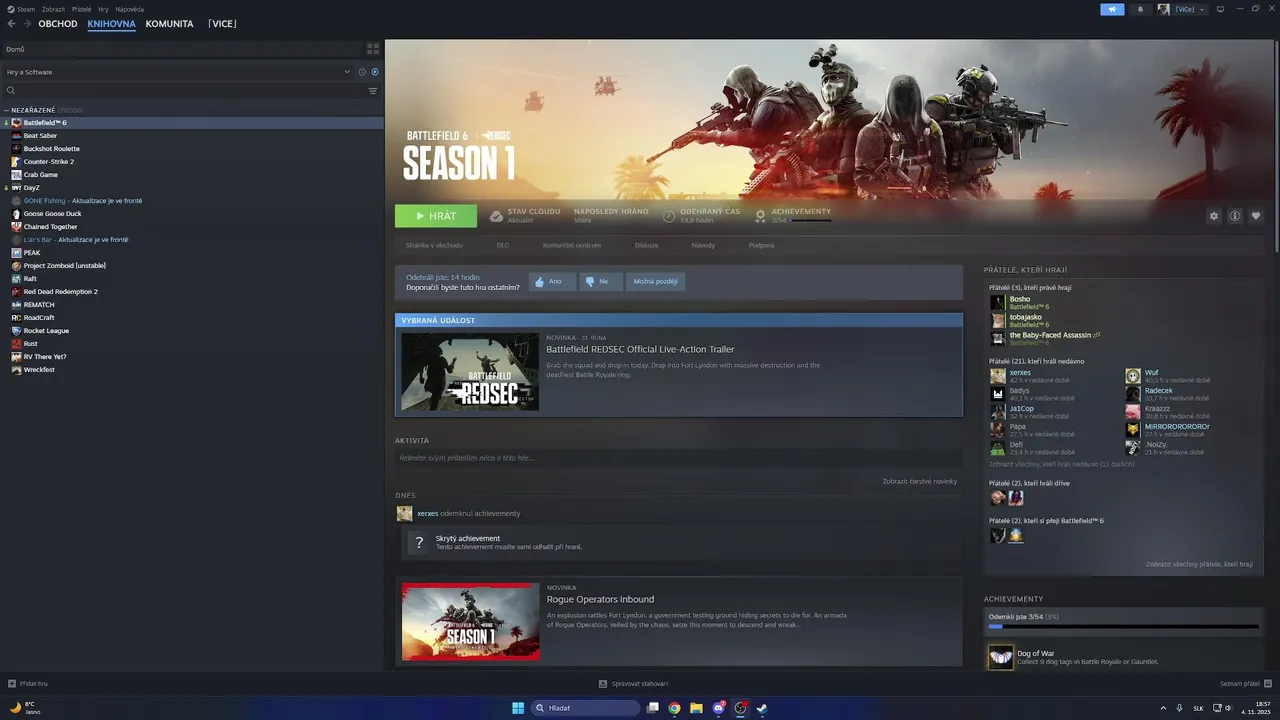Viewport: 1280px width, 720px height.
Task: Click the Přidat hru plus icon
Action: tap(11, 684)
